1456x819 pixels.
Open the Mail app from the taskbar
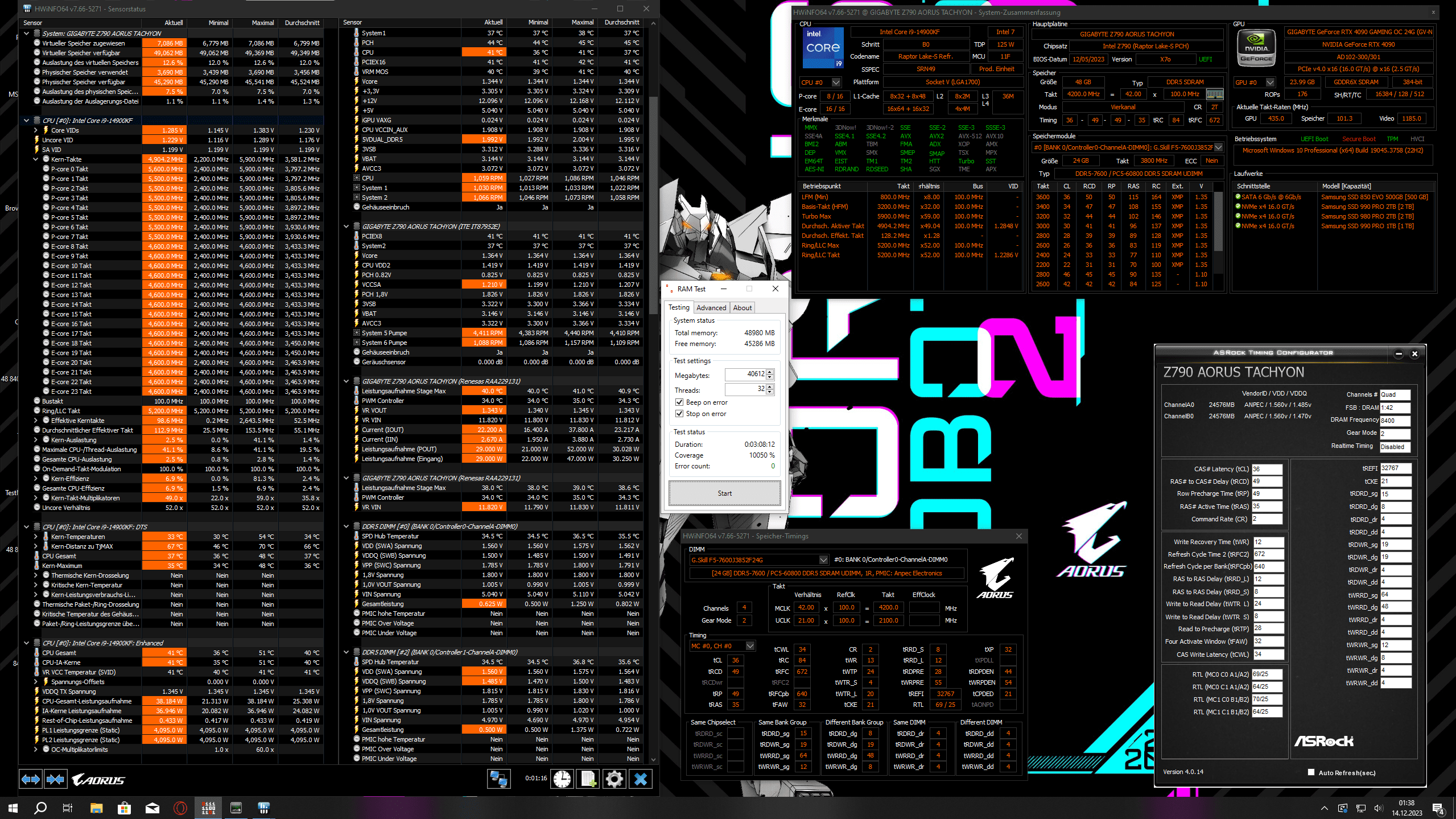click(x=152, y=808)
